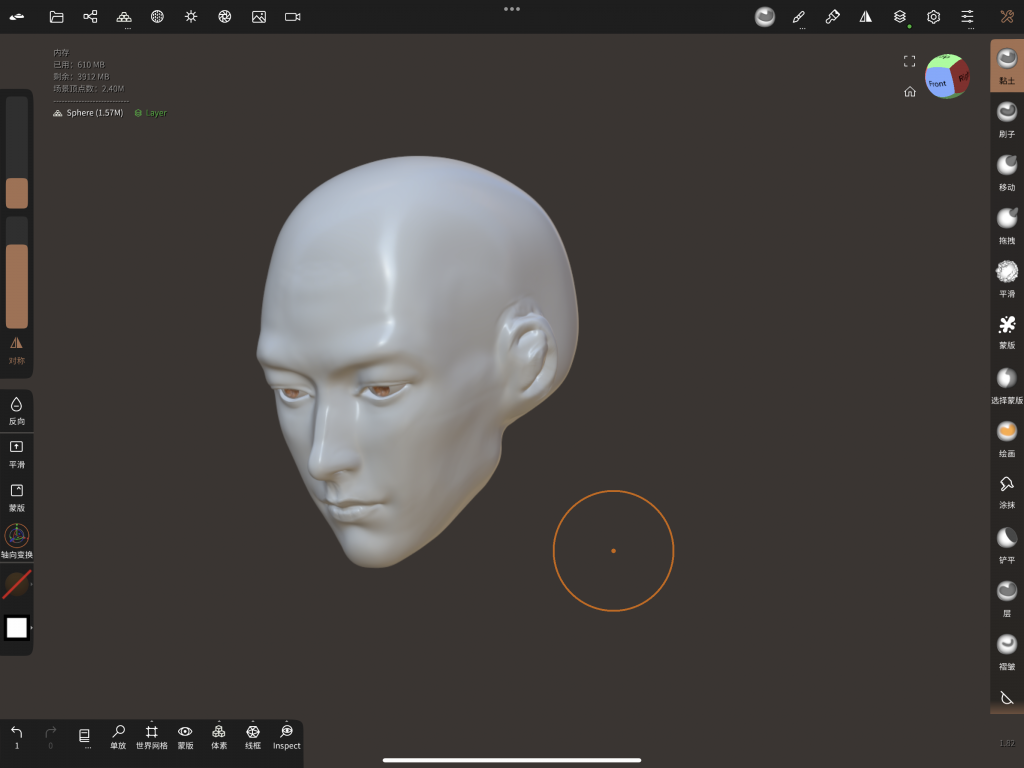Screen dimensions: 1024x768
Task: Toggle 世界网格 world grid display
Action: 152,737
